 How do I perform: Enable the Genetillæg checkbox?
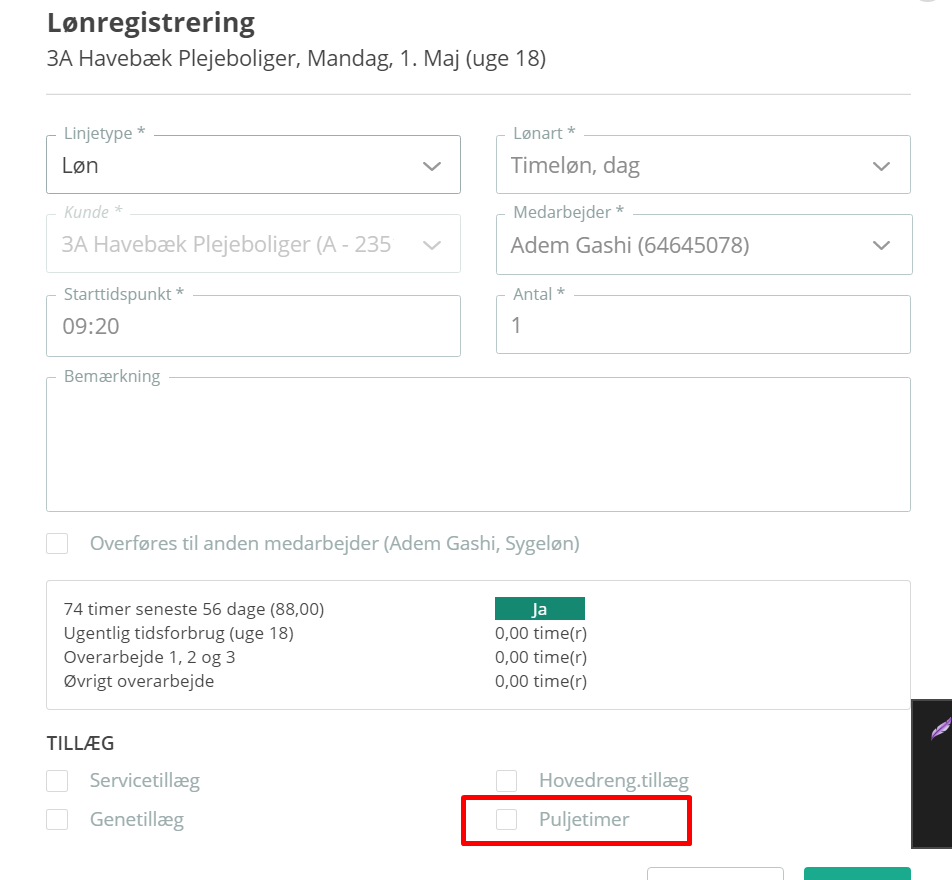tap(57, 820)
